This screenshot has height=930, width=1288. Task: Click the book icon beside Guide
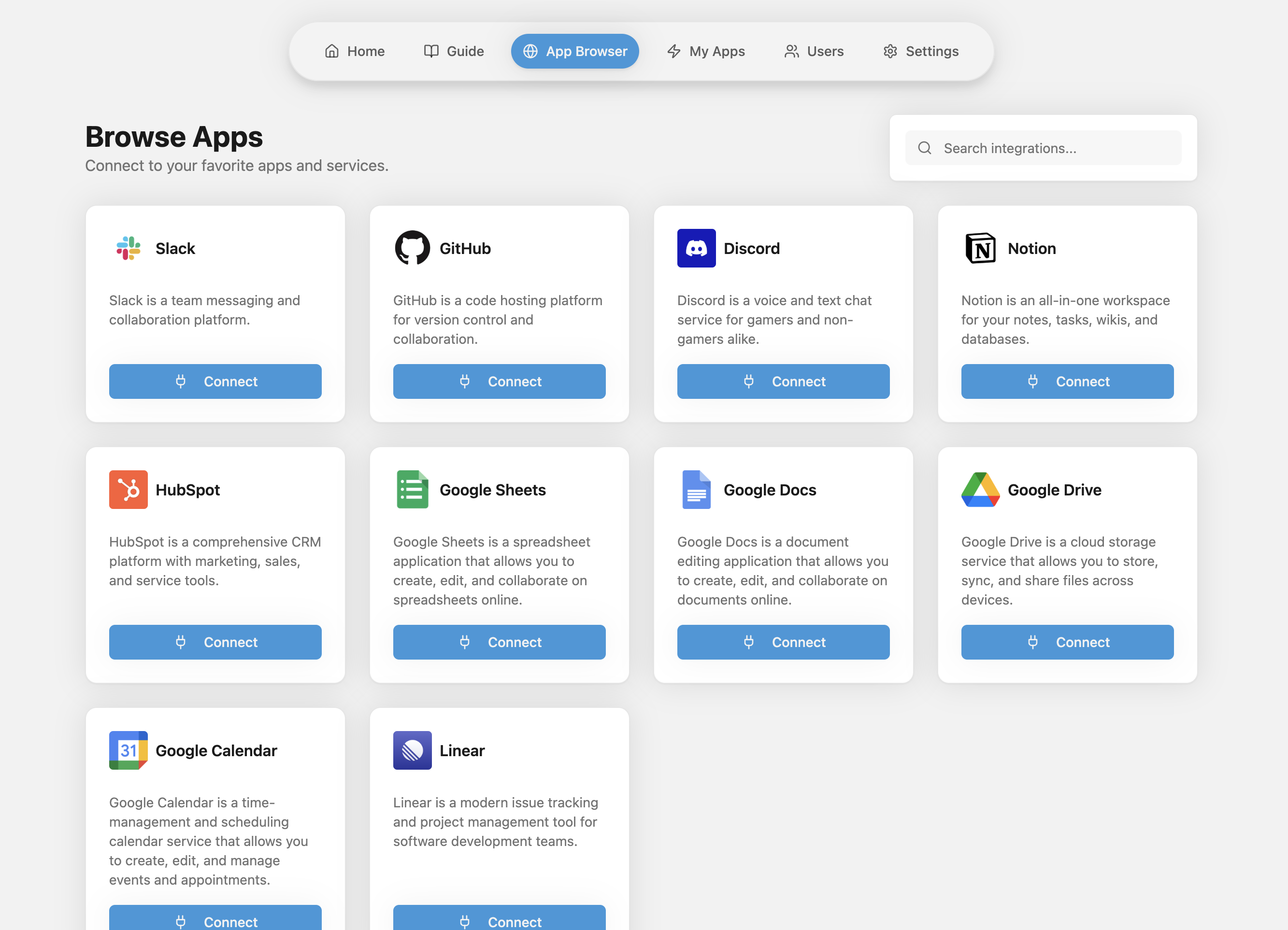click(431, 51)
